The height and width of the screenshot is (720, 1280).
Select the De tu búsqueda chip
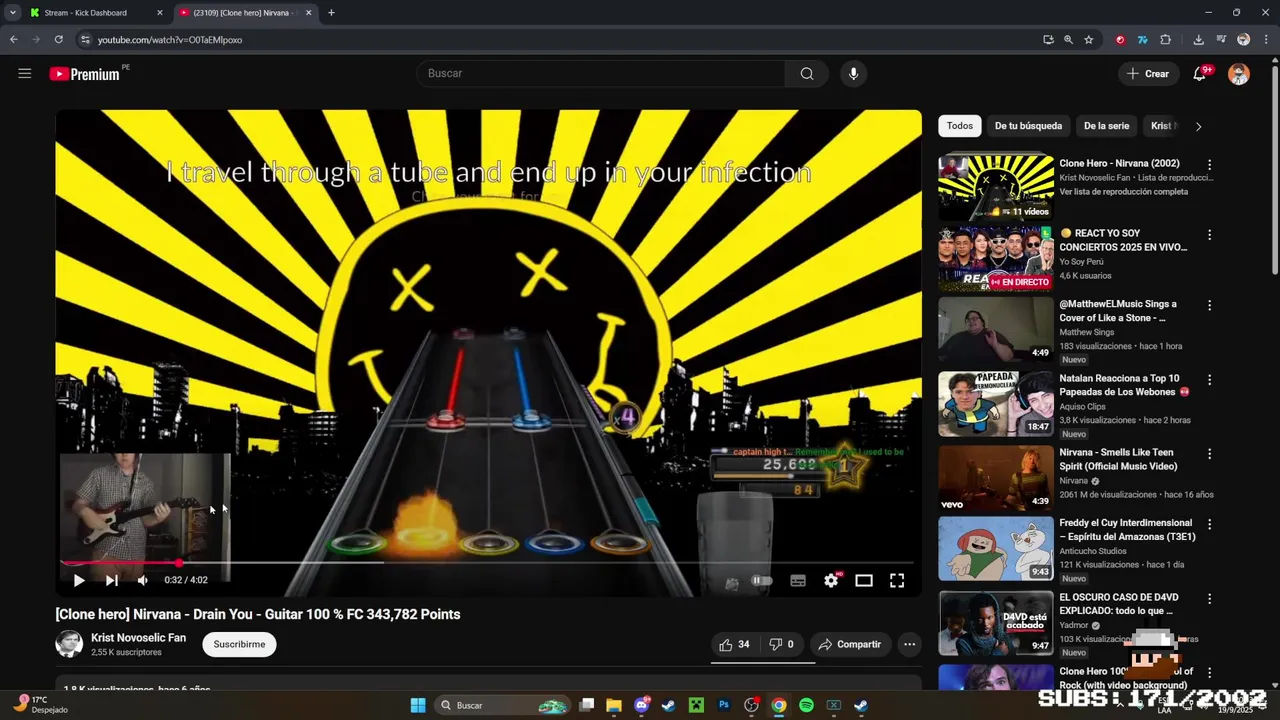click(x=1028, y=126)
